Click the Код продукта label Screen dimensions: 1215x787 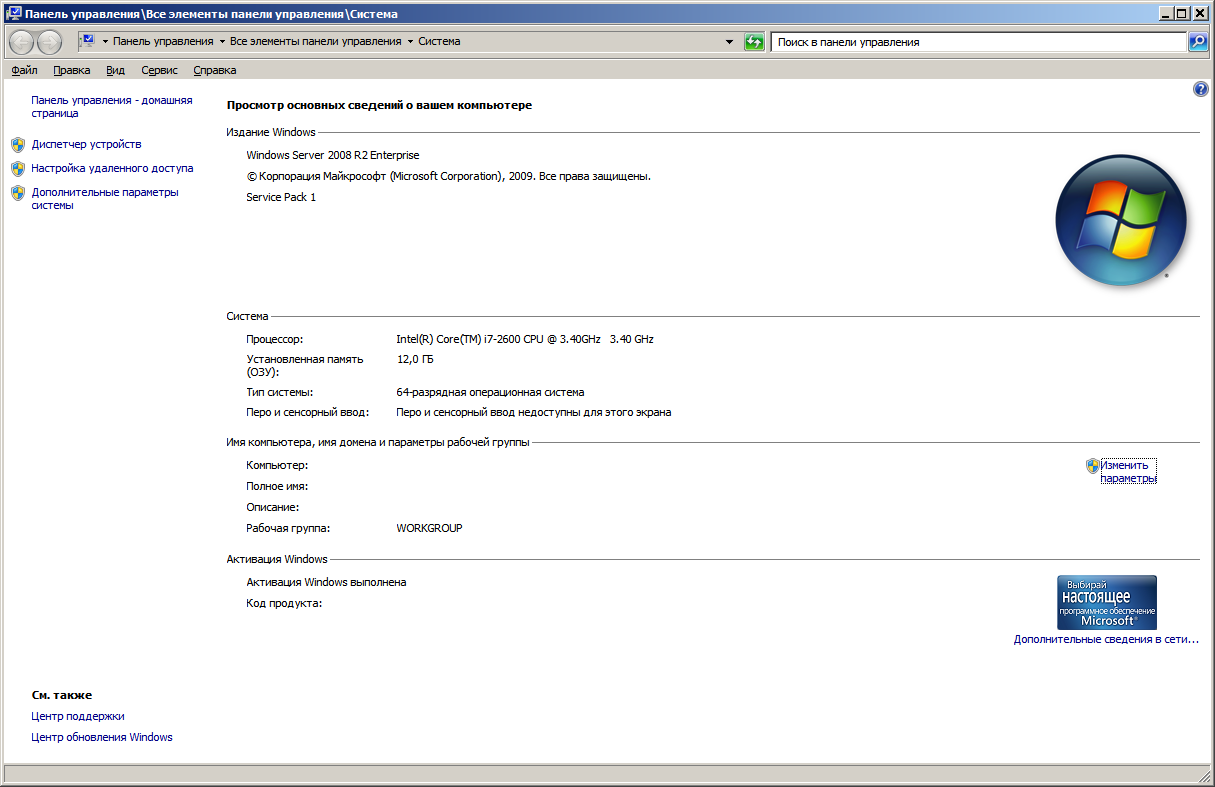tap(284, 603)
